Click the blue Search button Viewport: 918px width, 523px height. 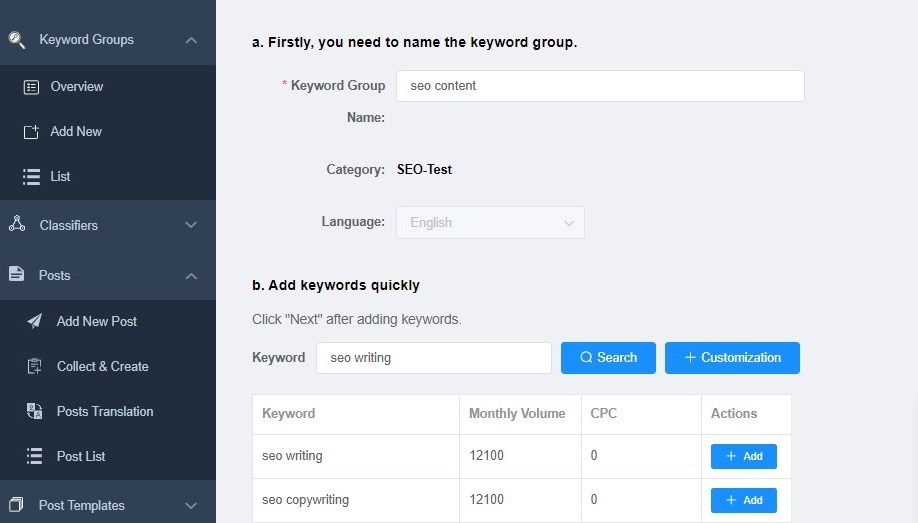pyautogui.click(x=608, y=358)
